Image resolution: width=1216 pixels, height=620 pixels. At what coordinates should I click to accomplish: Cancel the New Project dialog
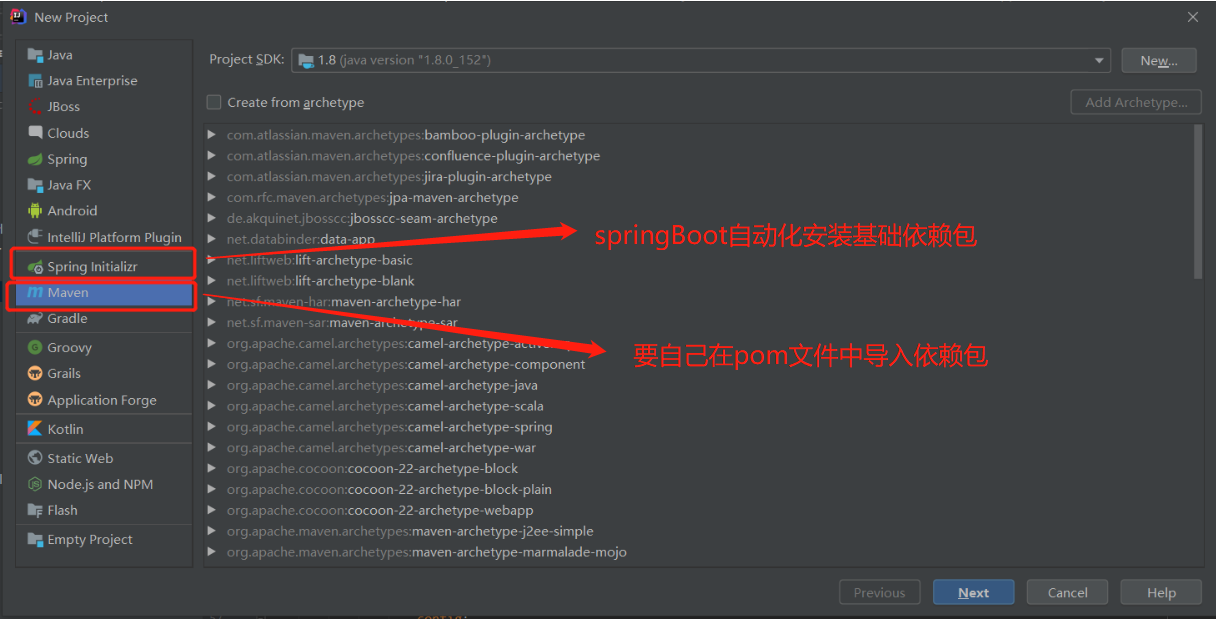(x=1067, y=593)
